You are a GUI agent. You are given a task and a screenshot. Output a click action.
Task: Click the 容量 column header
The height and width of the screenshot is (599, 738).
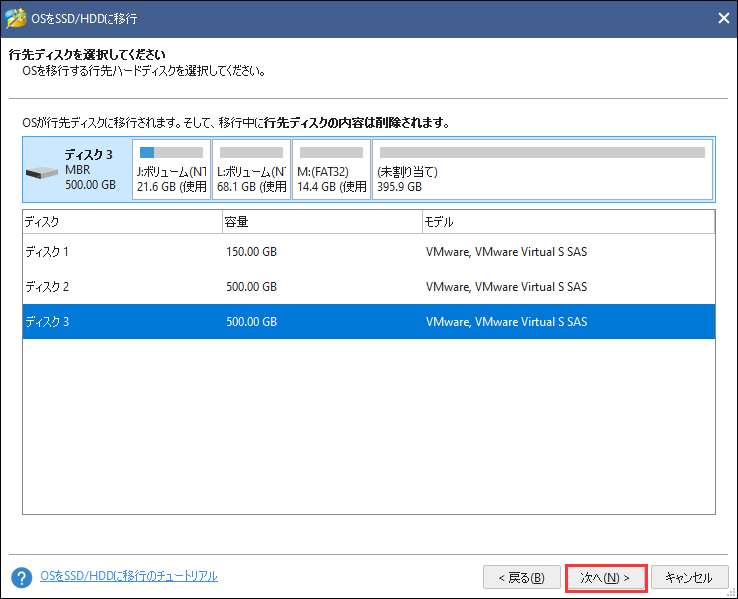322,222
